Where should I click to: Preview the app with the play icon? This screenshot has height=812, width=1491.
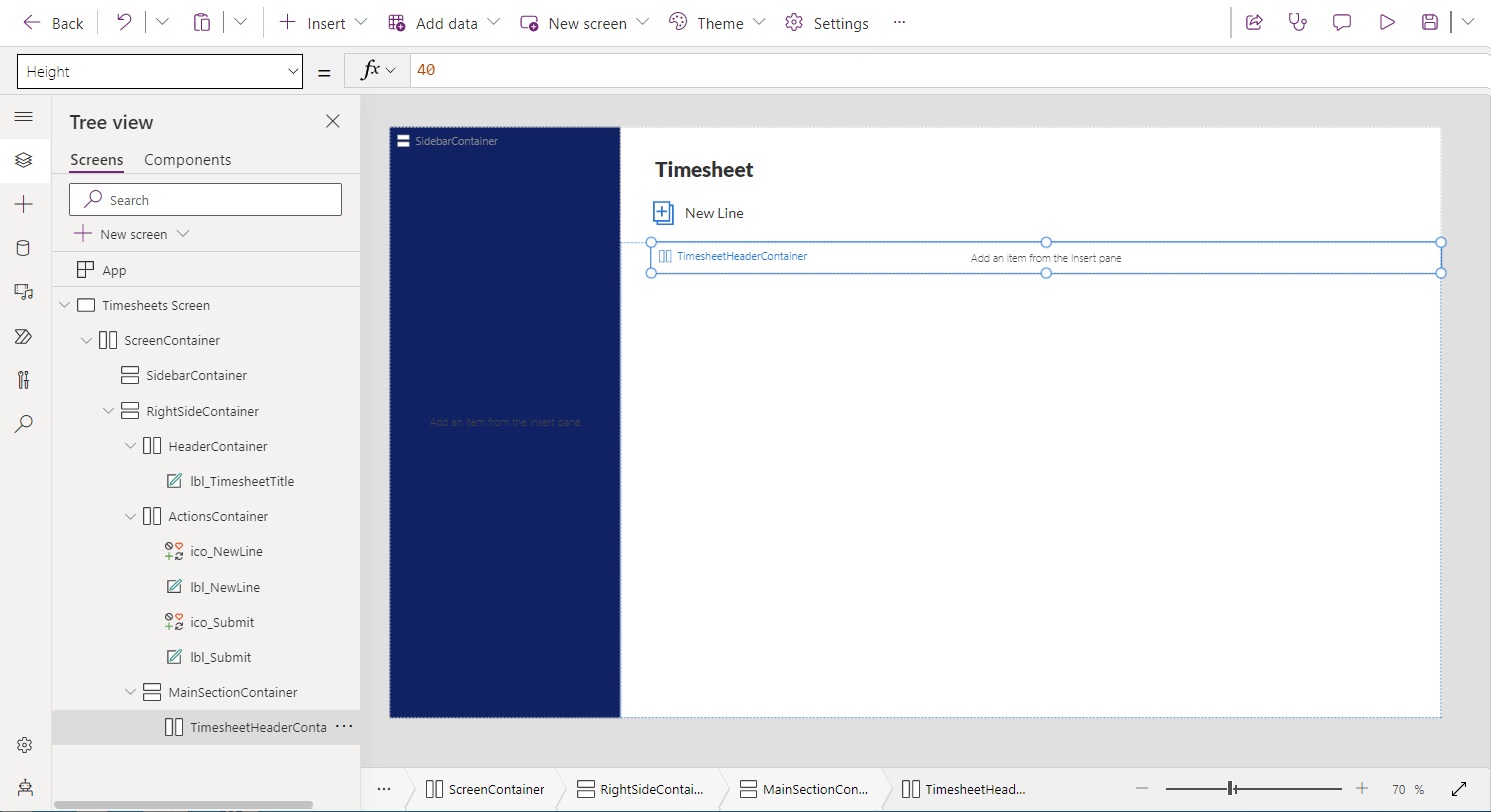pyautogui.click(x=1386, y=22)
